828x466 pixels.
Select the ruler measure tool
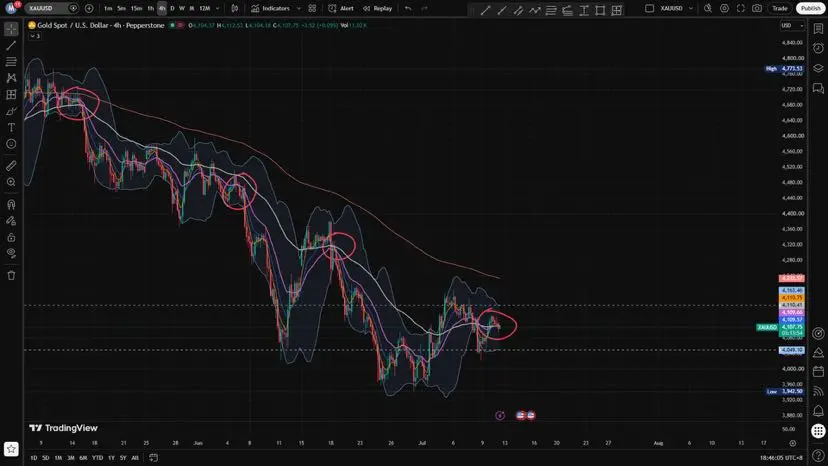(11, 166)
